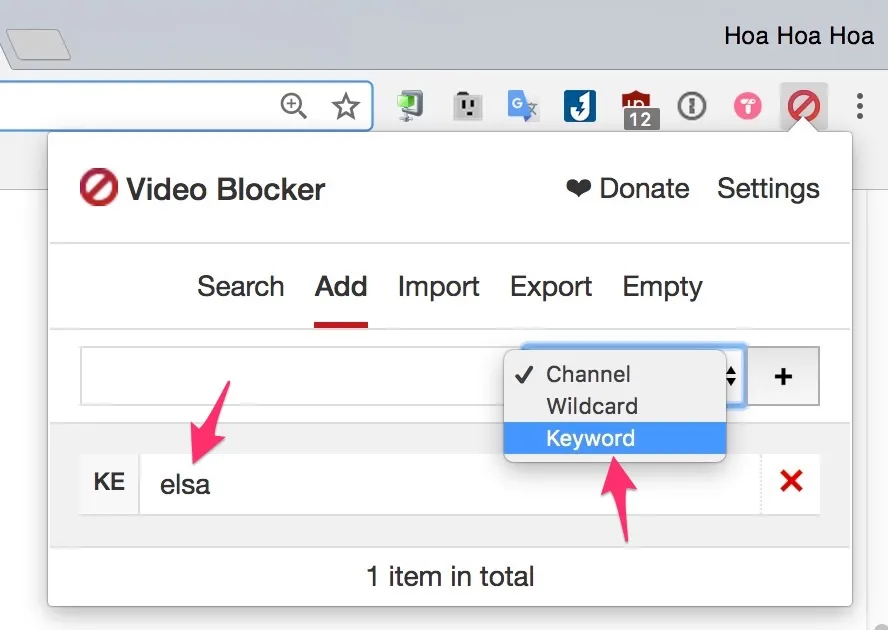Click the green monitor extension icon
Image resolution: width=888 pixels, height=630 pixels.
pyautogui.click(x=410, y=106)
